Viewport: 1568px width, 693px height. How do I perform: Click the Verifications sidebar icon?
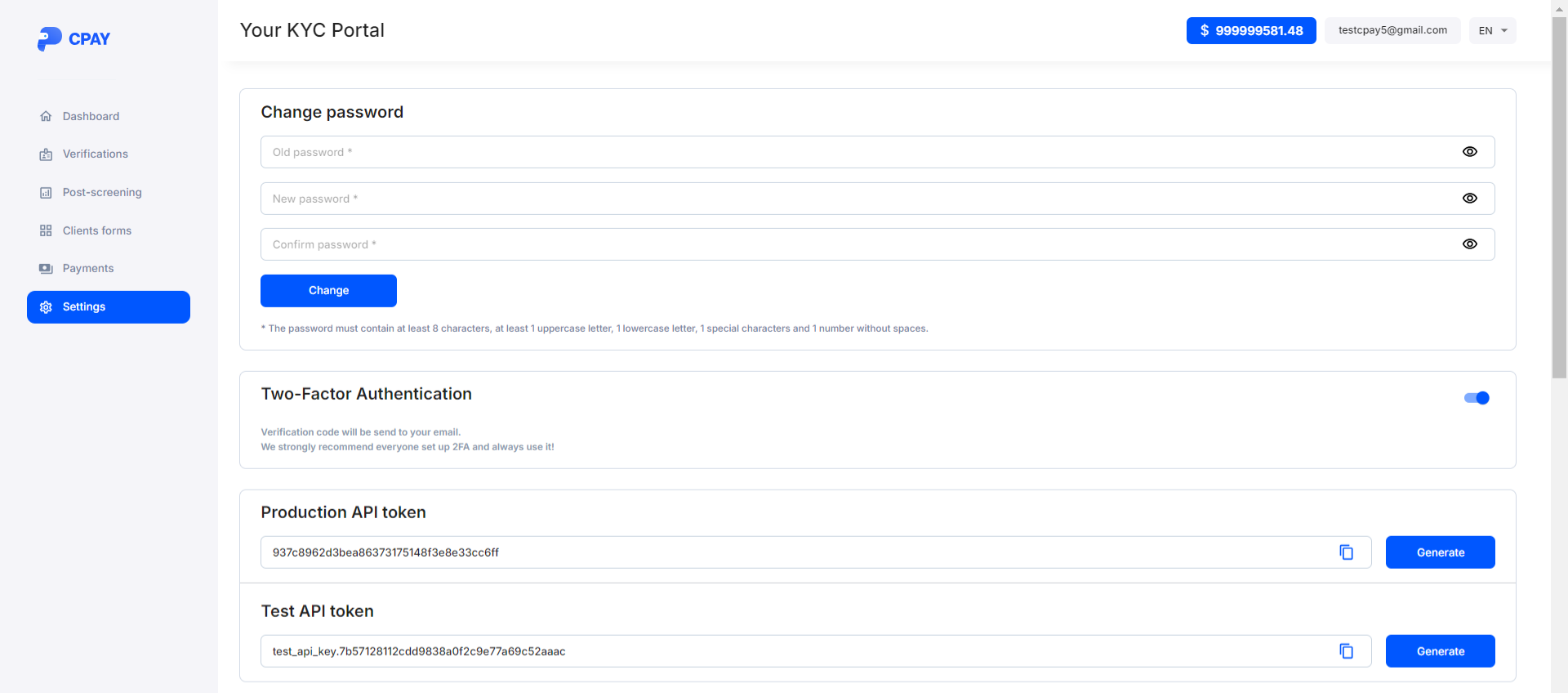pos(46,154)
